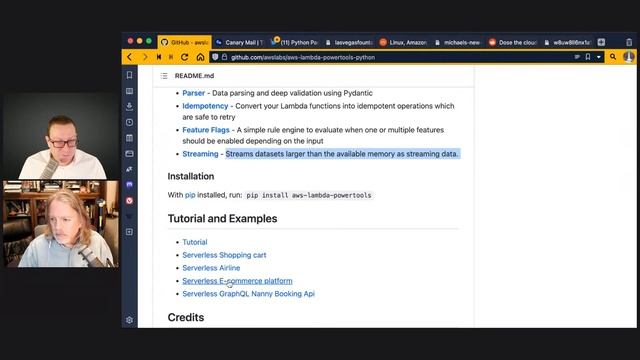
Task: Open the Feature Flags link
Action: (x=206, y=130)
